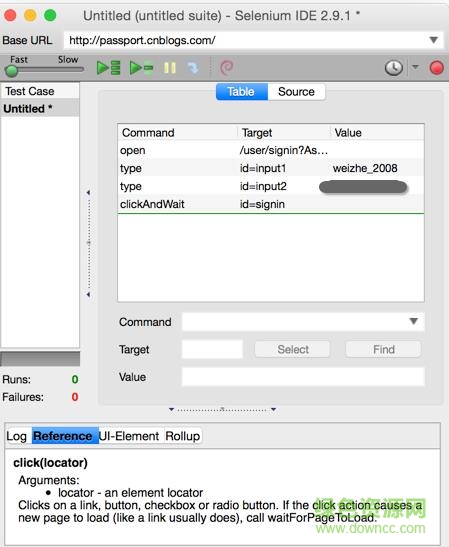Play entire test suite
The width and height of the screenshot is (449, 547).
pyautogui.click(x=108, y=68)
